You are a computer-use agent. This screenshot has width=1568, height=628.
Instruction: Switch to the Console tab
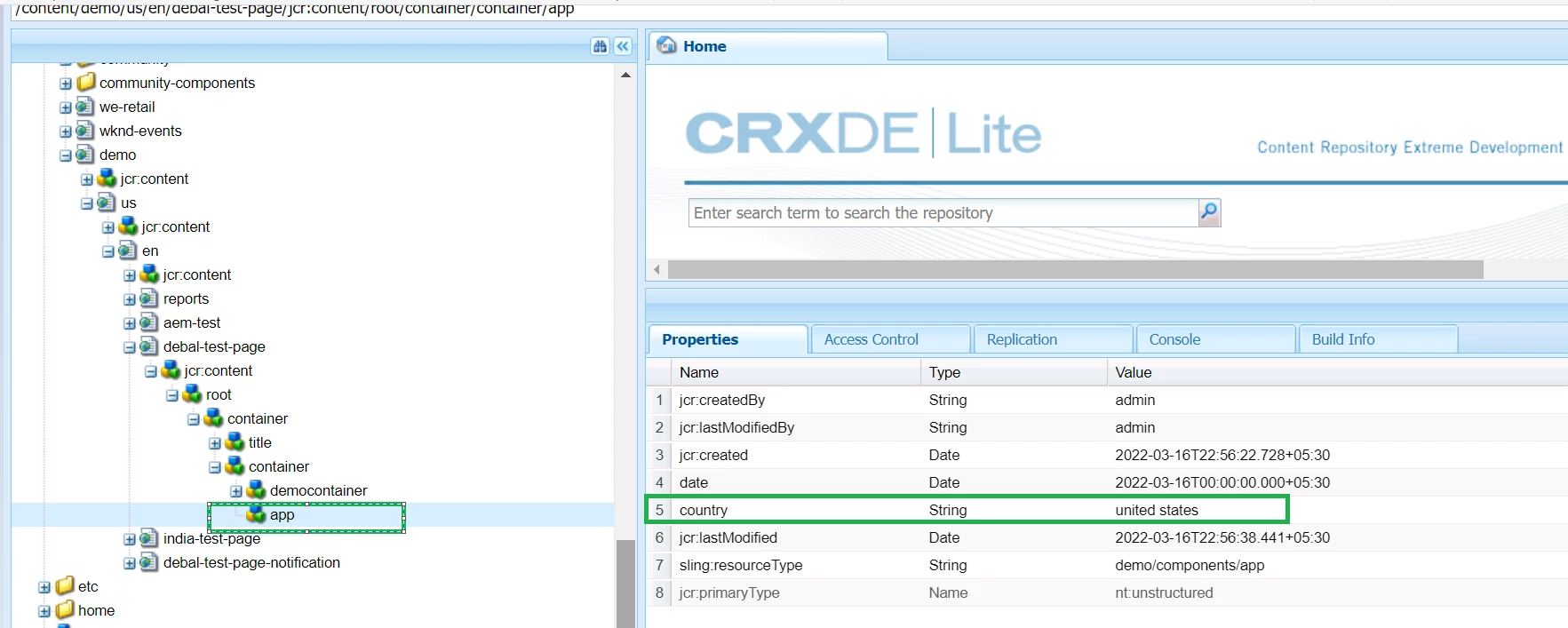coord(1216,339)
